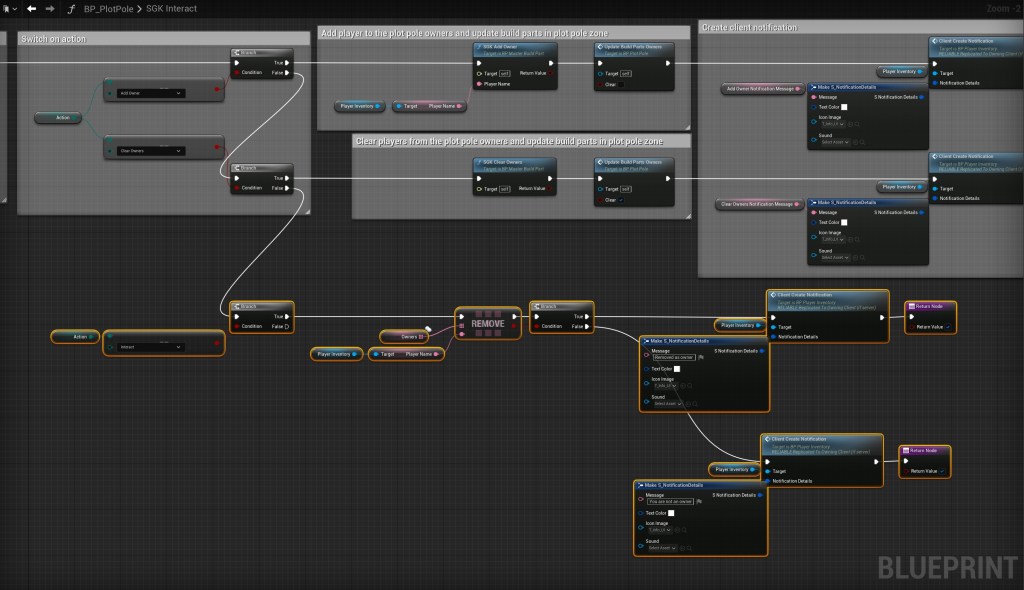Click the back navigation arrow
Viewport: 1024px width, 590px height.
point(31,8)
